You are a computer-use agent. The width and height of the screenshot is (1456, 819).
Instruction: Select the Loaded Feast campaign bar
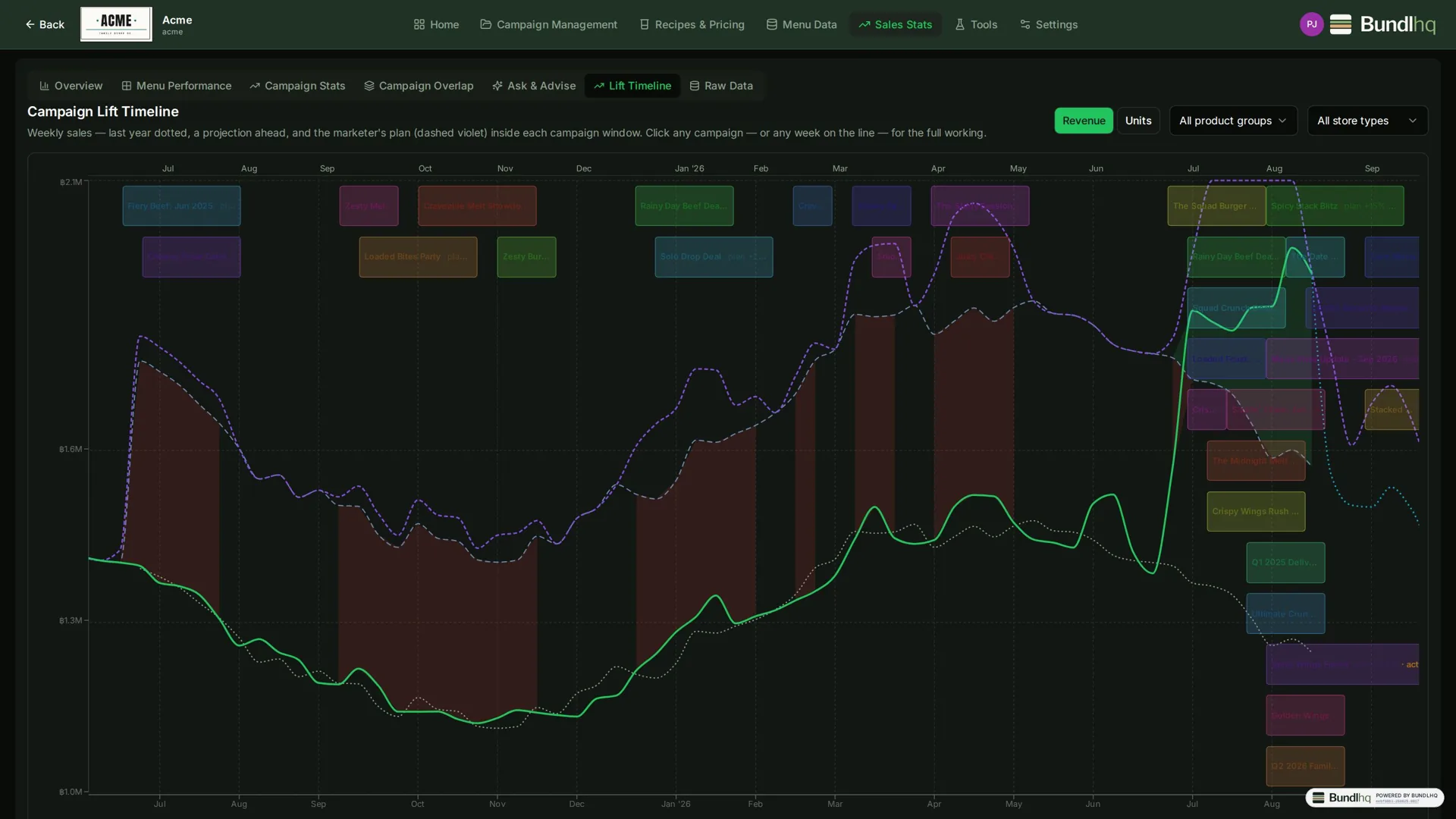pyautogui.click(x=1226, y=359)
